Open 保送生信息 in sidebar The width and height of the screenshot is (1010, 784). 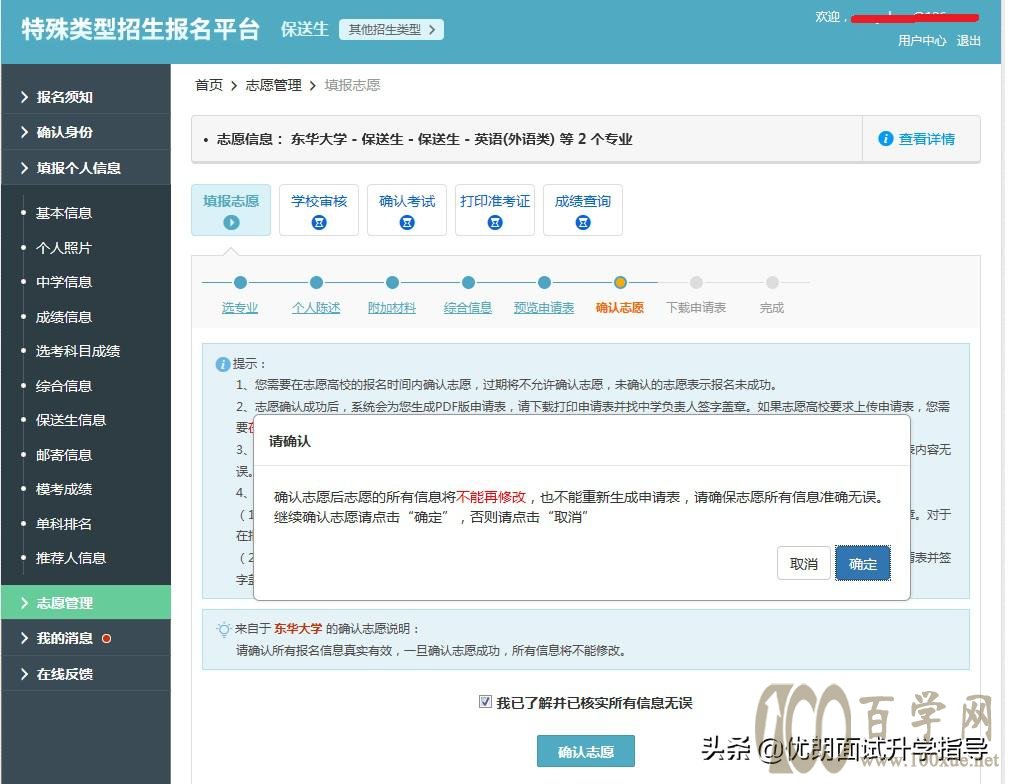(x=71, y=420)
